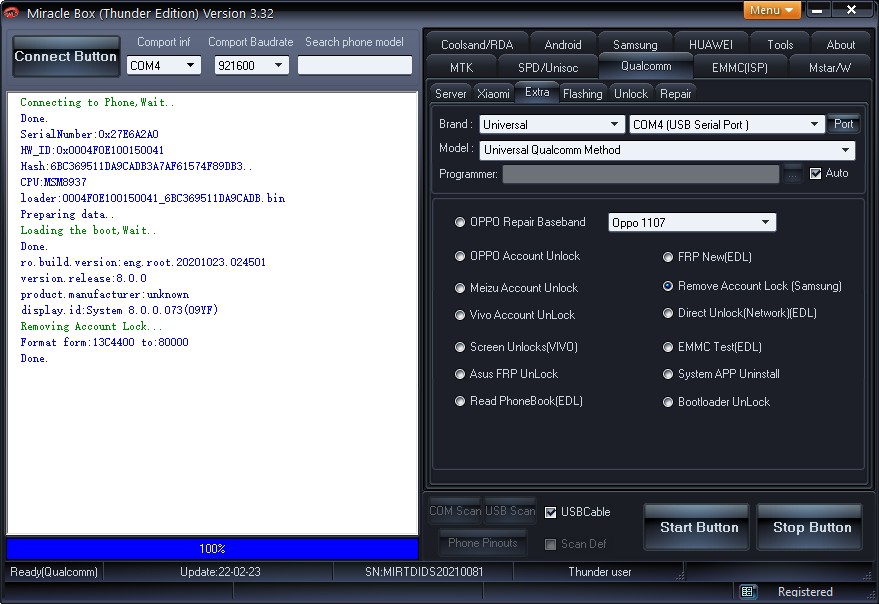Switch to the Samsung tab
This screenshot has height=604, width=879.
click(x=635, y=44)
